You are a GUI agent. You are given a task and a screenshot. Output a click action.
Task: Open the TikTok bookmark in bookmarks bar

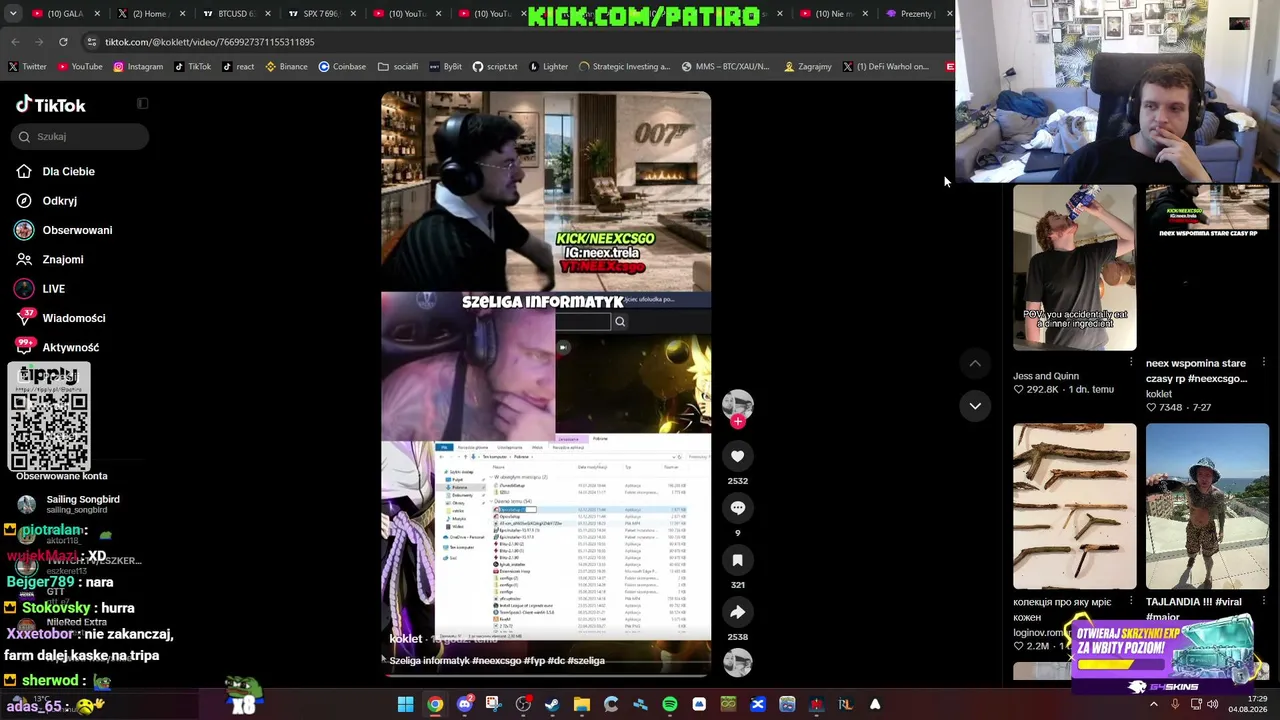(192, 67)
